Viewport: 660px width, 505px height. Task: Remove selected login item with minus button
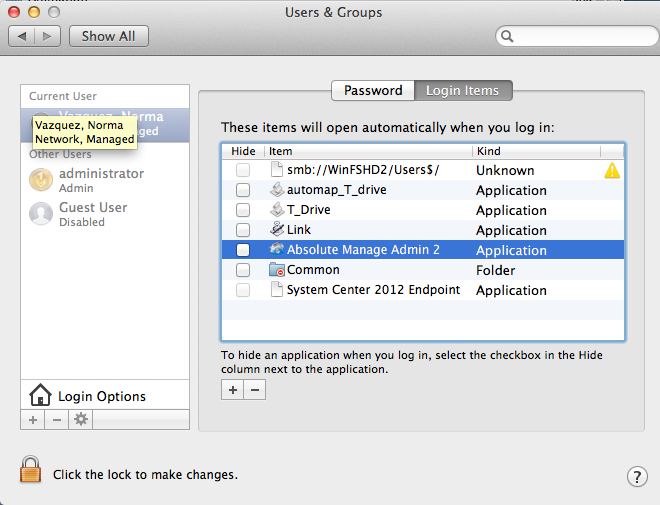click(255, 390)
